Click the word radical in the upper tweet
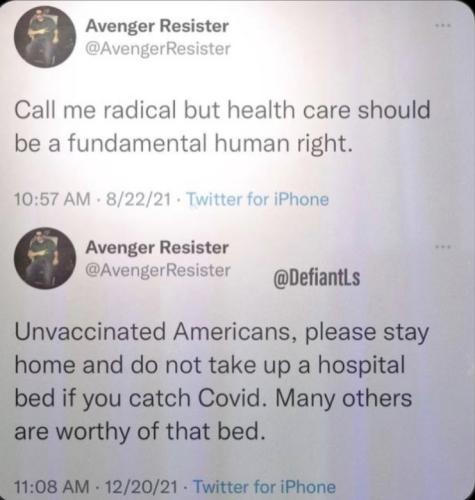 click(x=139, y=110)
